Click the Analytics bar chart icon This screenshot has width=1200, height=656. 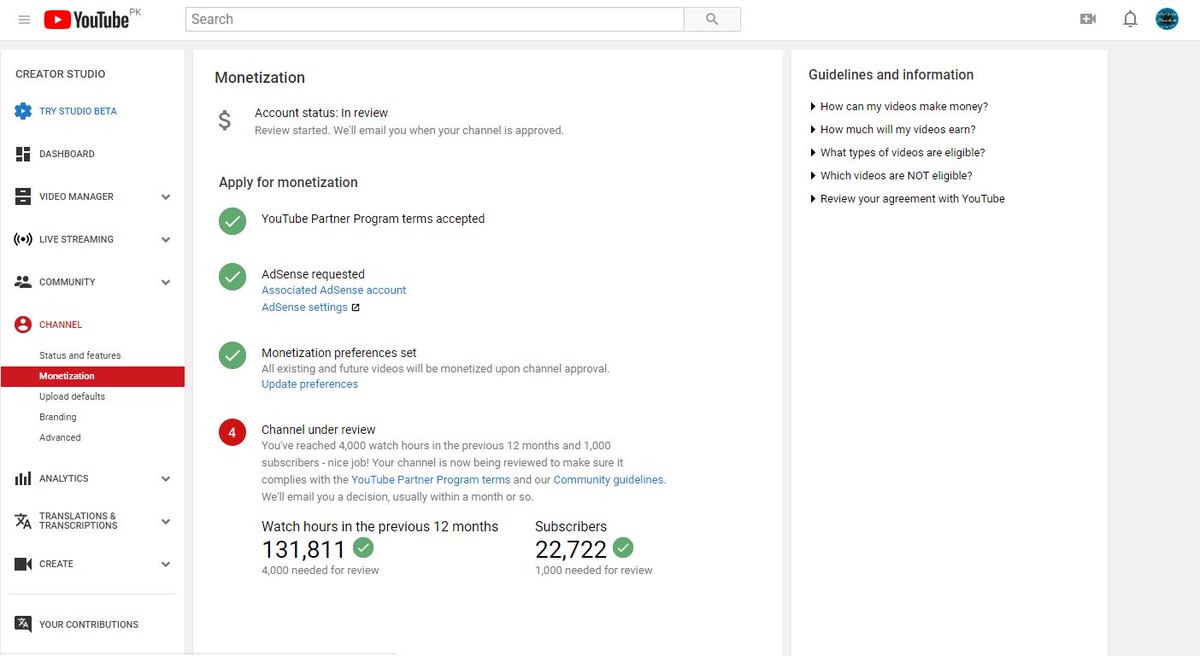coord(23,479)
